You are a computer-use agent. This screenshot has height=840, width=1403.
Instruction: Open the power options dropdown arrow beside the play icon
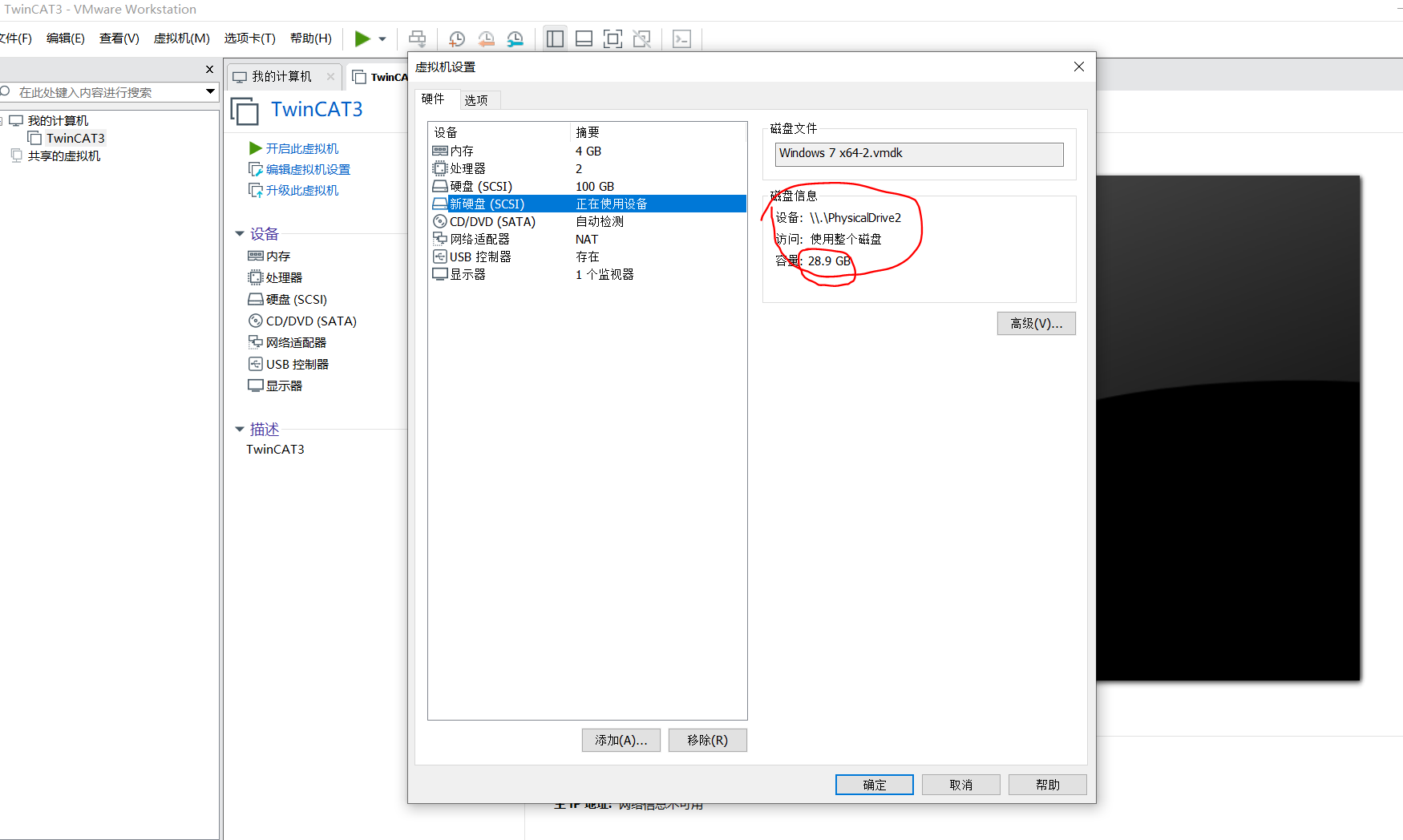[382, 38]
